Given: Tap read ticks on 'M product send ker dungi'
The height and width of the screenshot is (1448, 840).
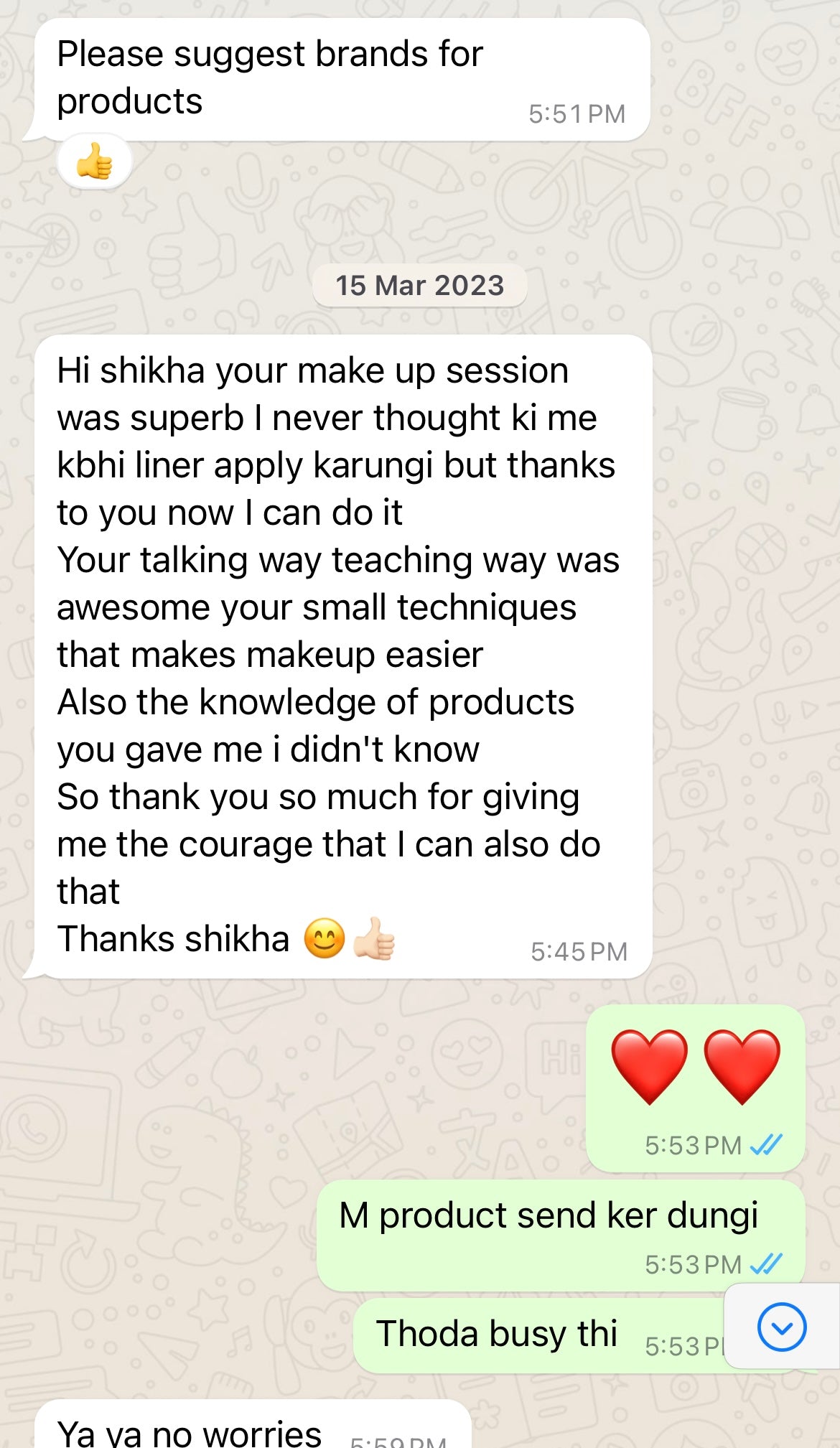Looking at the screenshot, I should pyautogui.click(x=766, y=1264).
